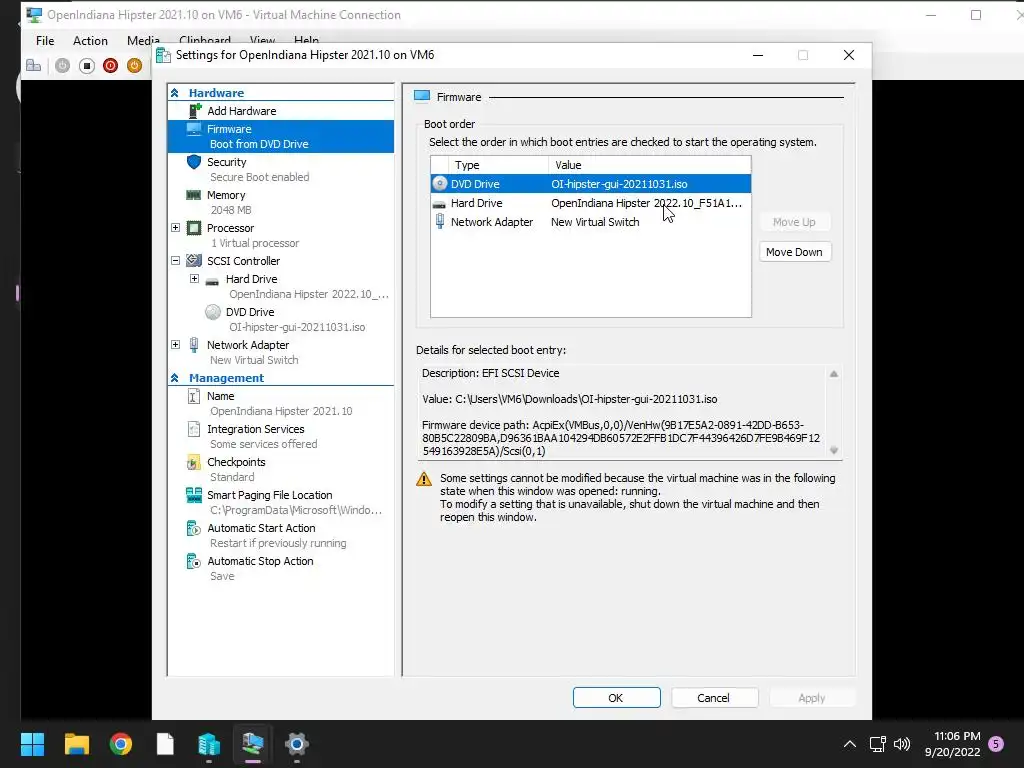
Task: Select the Network Adapter boot entry row
Action: click(x=591, y=222)
